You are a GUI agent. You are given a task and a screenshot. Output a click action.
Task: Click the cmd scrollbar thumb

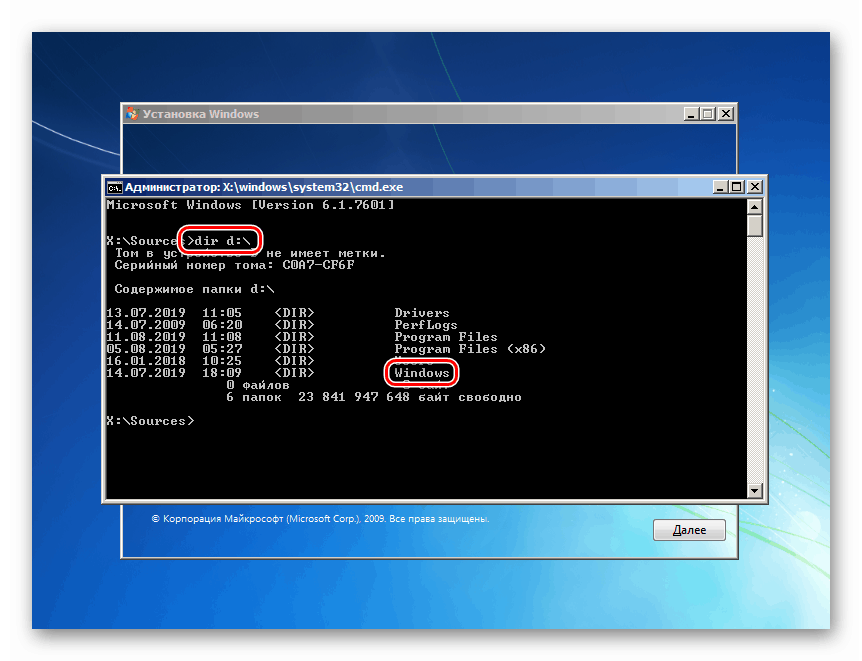pyautogui.click(x=754, y=225)
